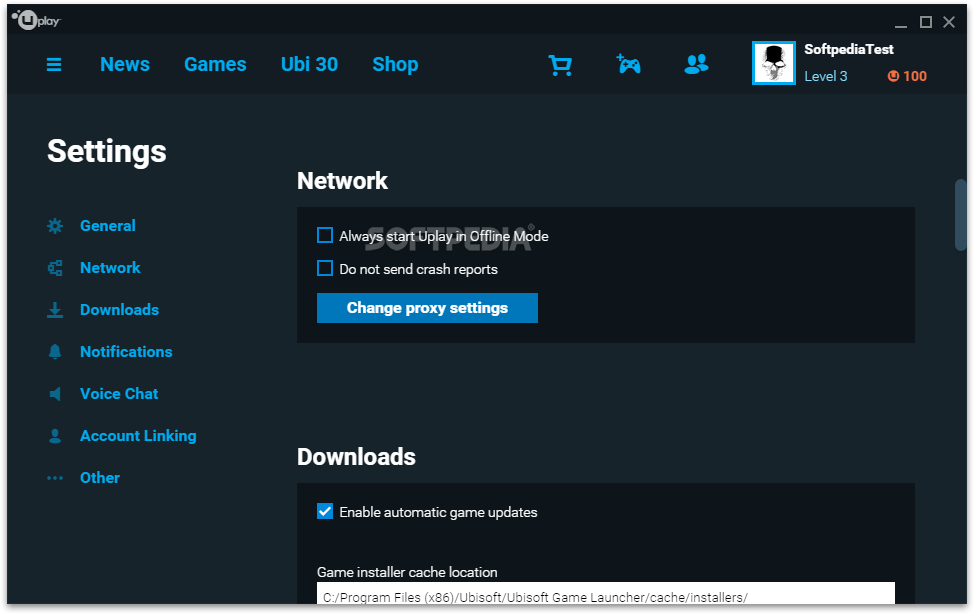
Task: Click the settings page vertical scrollbar
Action: click(x=960, y=215)
